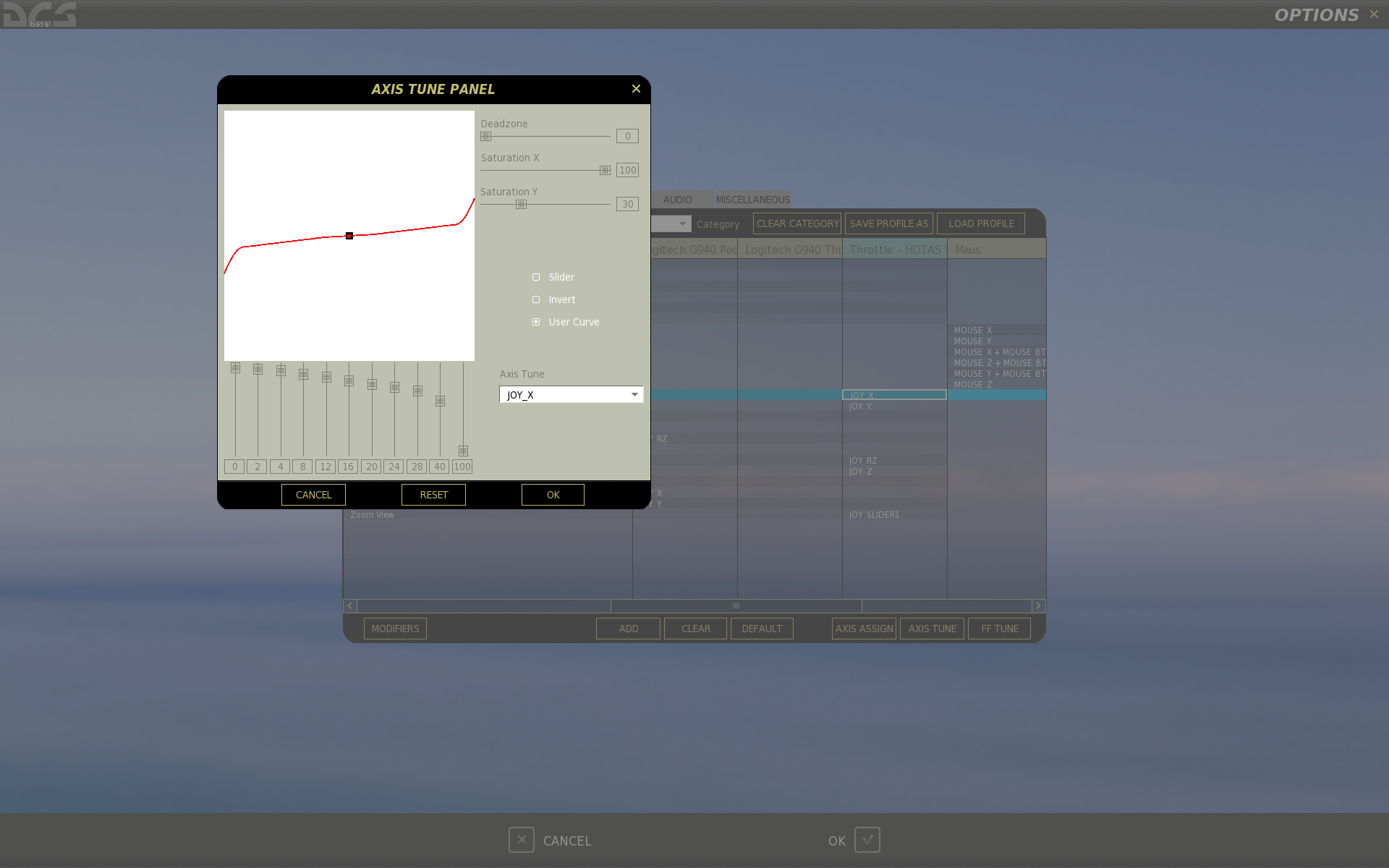The width and height of the screenshot is (1389, 868).
Task: Click the curve slider handle above value 16
Action: point(349,380)
